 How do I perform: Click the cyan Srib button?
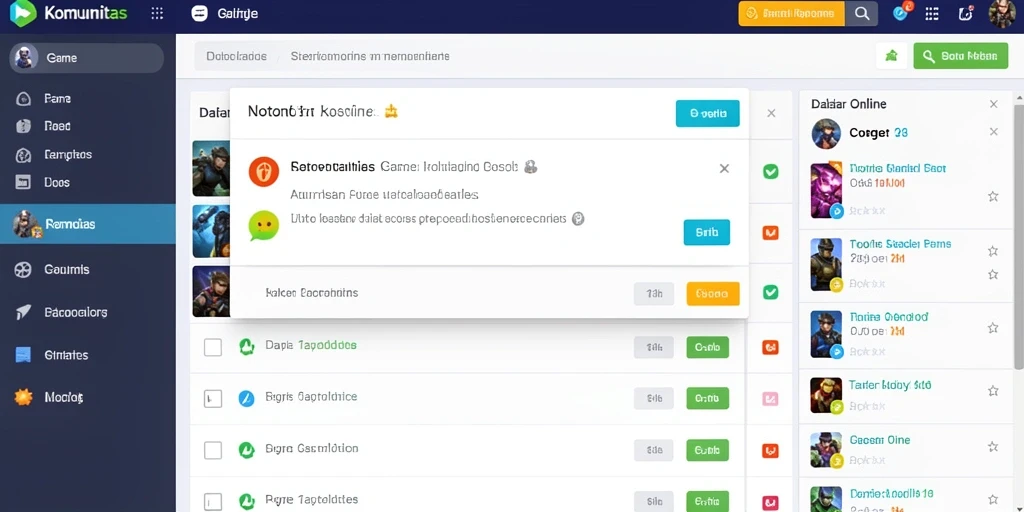point(707,232)
